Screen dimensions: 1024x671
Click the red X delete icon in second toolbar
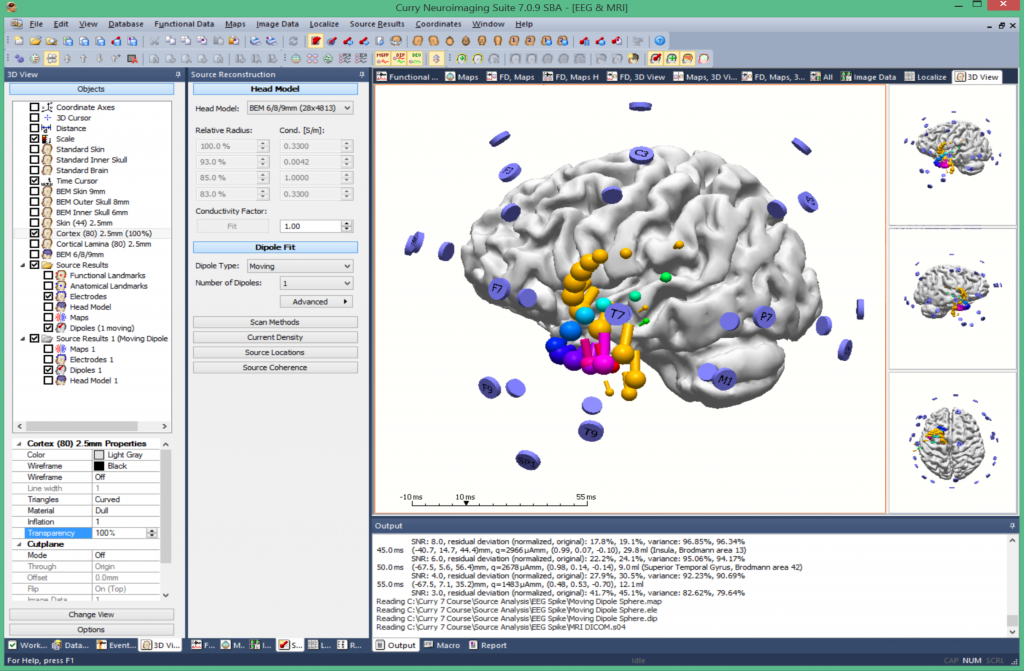132,58
